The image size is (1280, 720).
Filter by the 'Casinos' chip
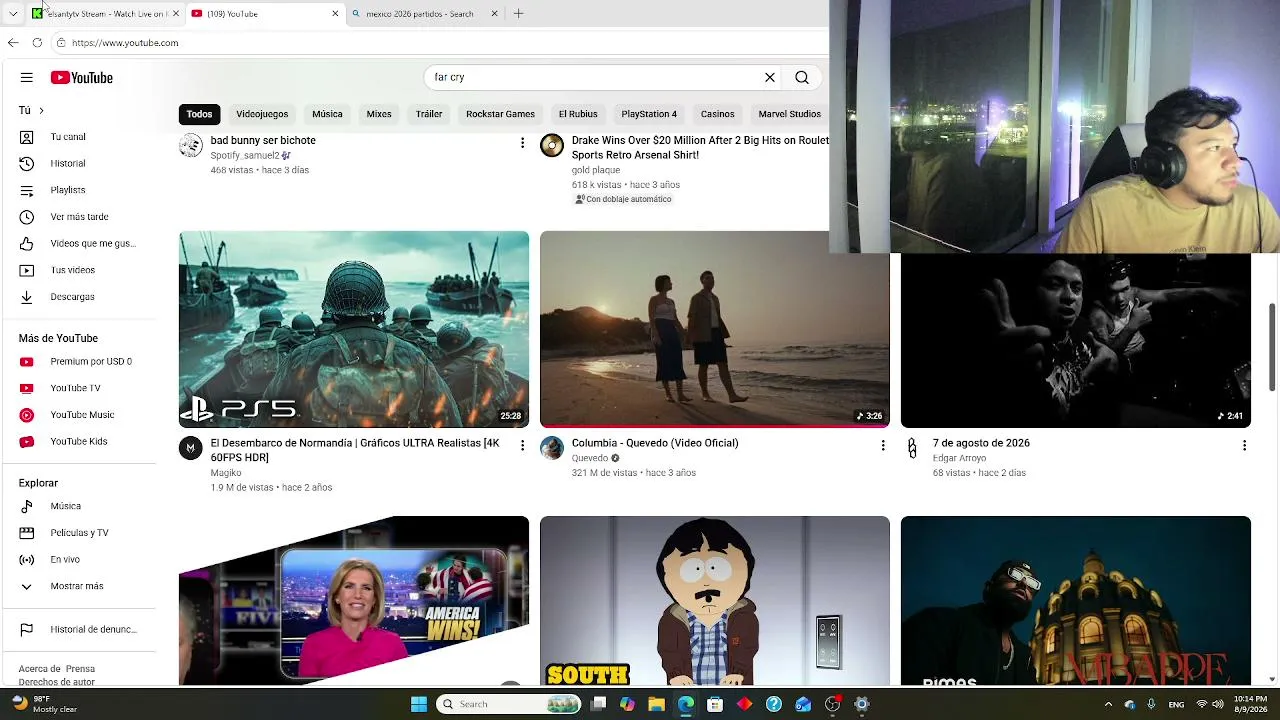click(717, 114)
